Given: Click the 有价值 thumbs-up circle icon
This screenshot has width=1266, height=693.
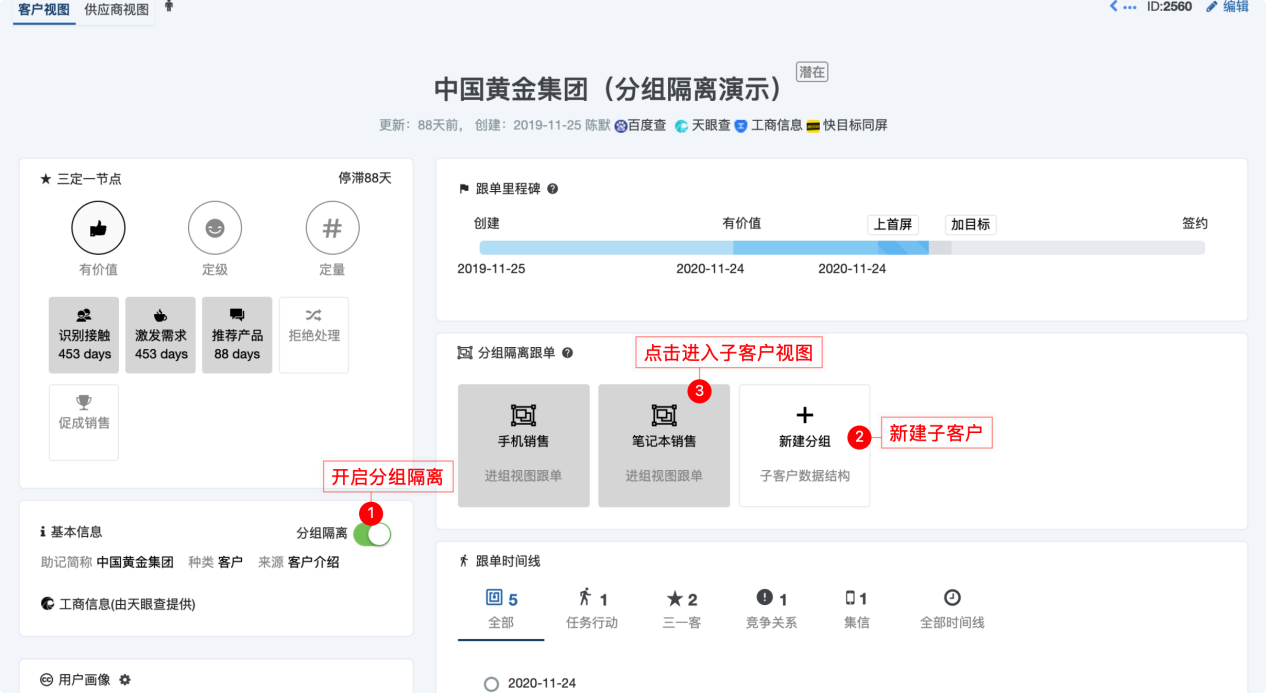Looking at the screenshot, I should 98,228.
